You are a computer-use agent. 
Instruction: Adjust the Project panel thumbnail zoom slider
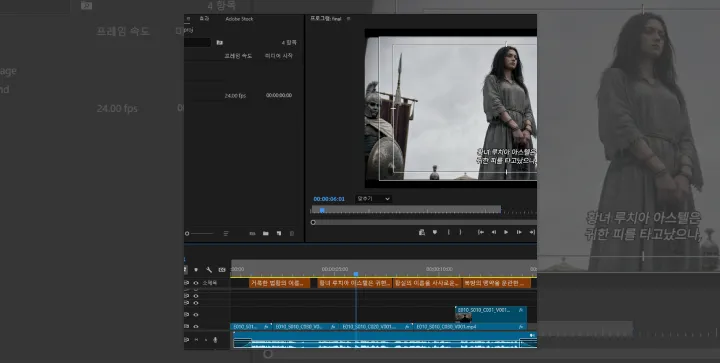[x=200, y=234]
